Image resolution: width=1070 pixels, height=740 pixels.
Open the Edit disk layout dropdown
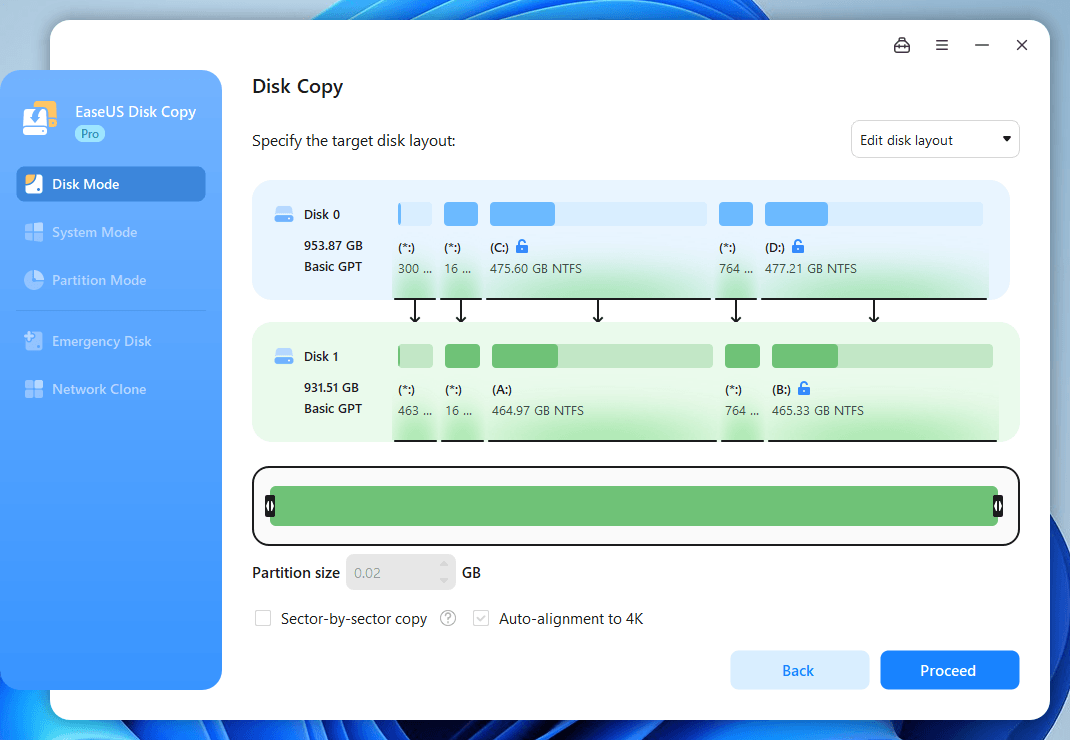pyautogui.click(x=935, y=139)
